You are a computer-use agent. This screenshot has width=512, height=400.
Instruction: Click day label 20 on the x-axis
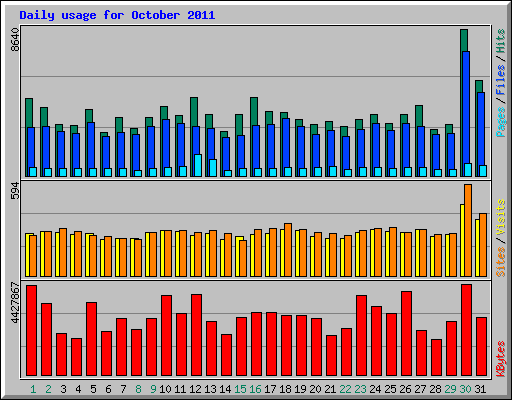click(315, 389)
